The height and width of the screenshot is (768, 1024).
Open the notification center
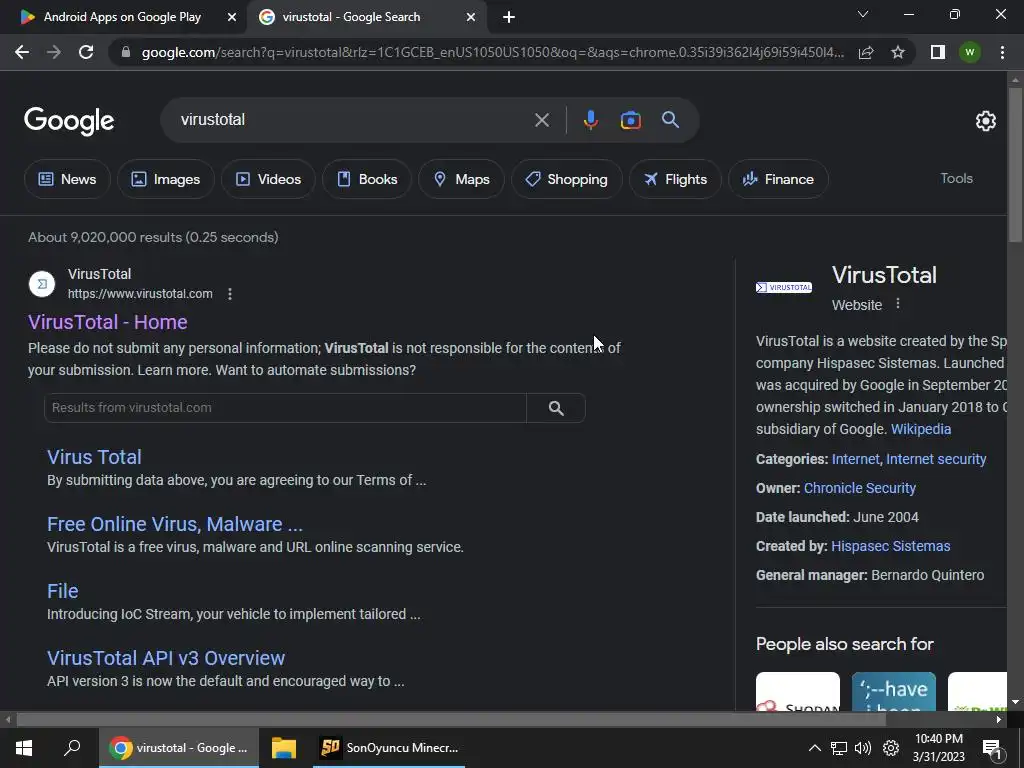[992, 748]
